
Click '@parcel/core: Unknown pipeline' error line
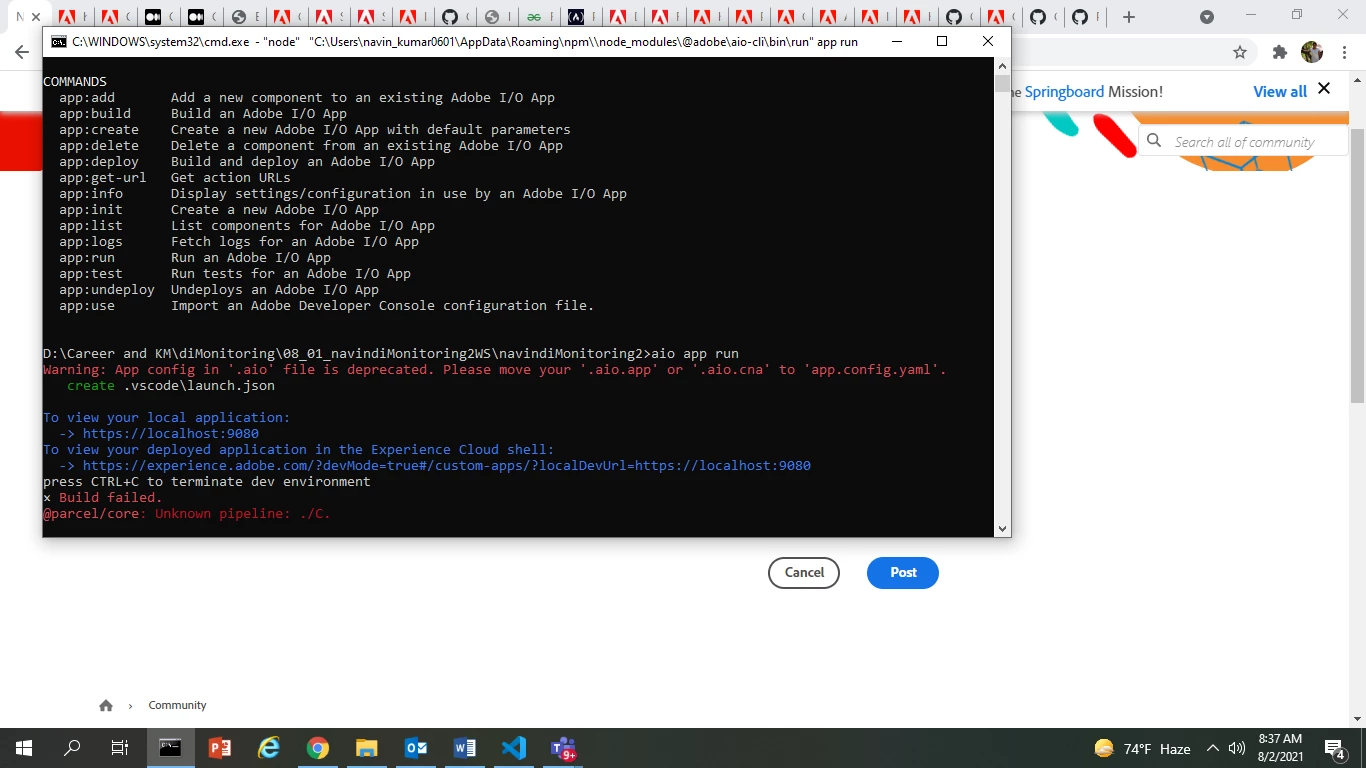tap(187, 514)
